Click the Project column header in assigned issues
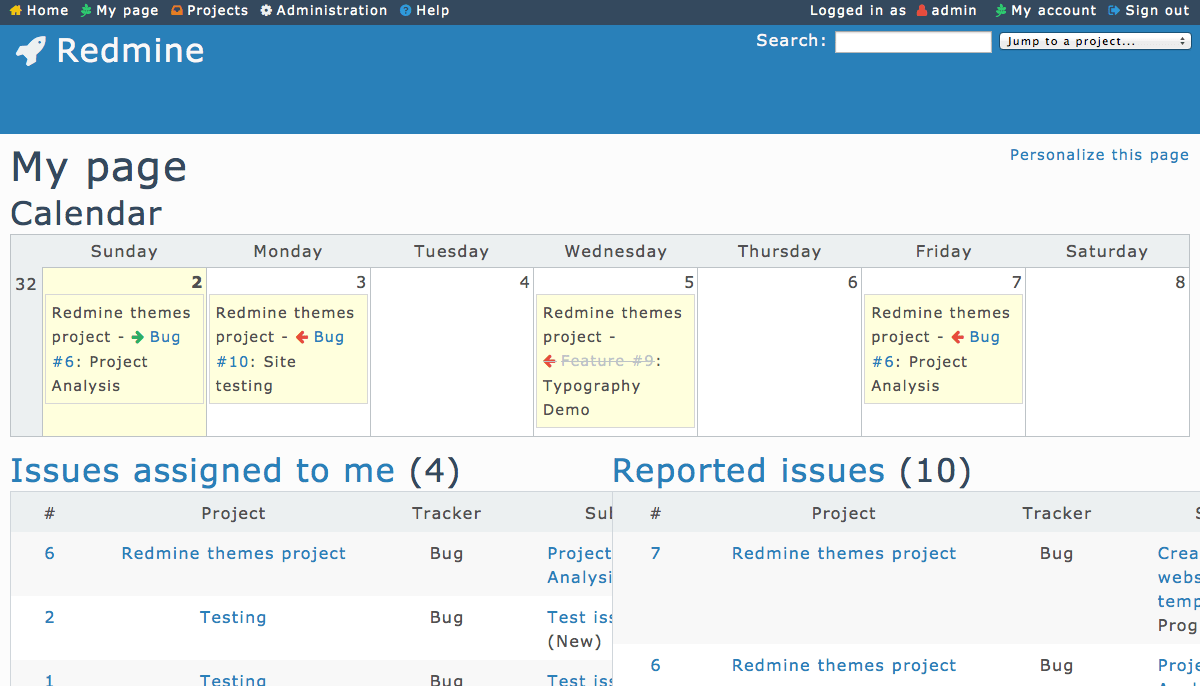 tap(234, 513)
